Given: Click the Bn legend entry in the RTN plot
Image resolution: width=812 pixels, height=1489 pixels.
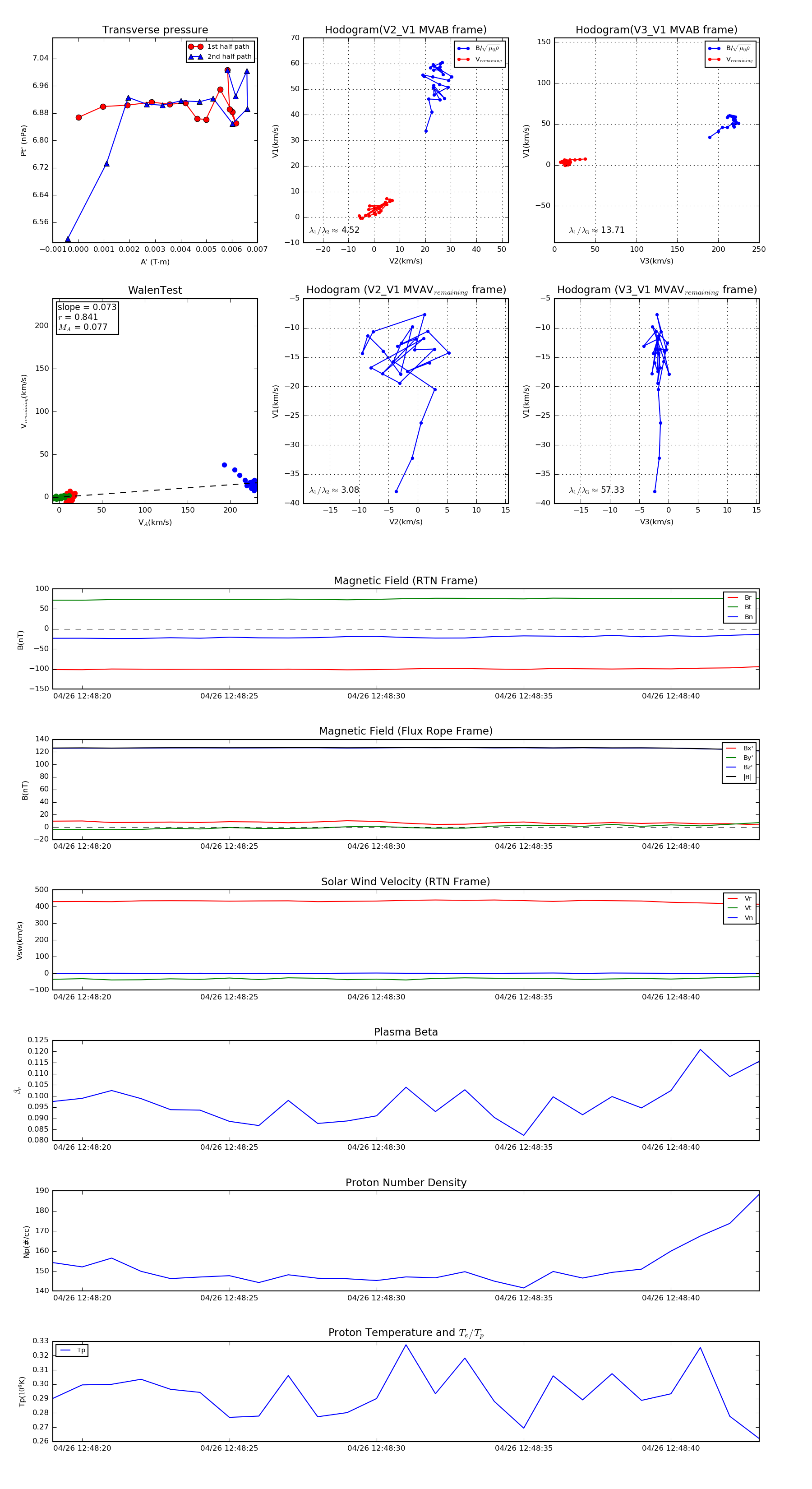Looking at the screenshot, I should 740,617.
